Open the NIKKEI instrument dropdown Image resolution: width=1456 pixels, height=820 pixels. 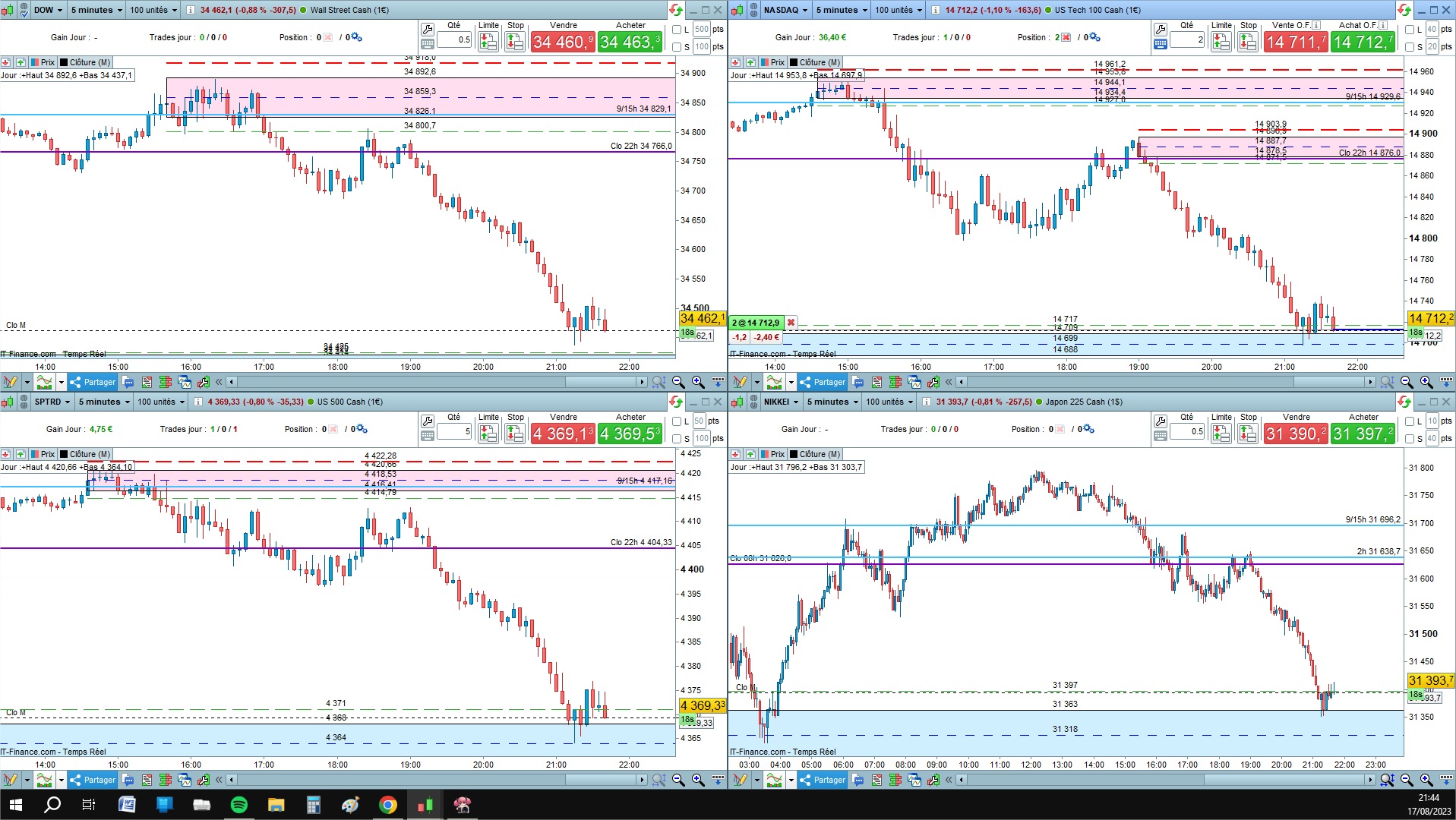781,402
